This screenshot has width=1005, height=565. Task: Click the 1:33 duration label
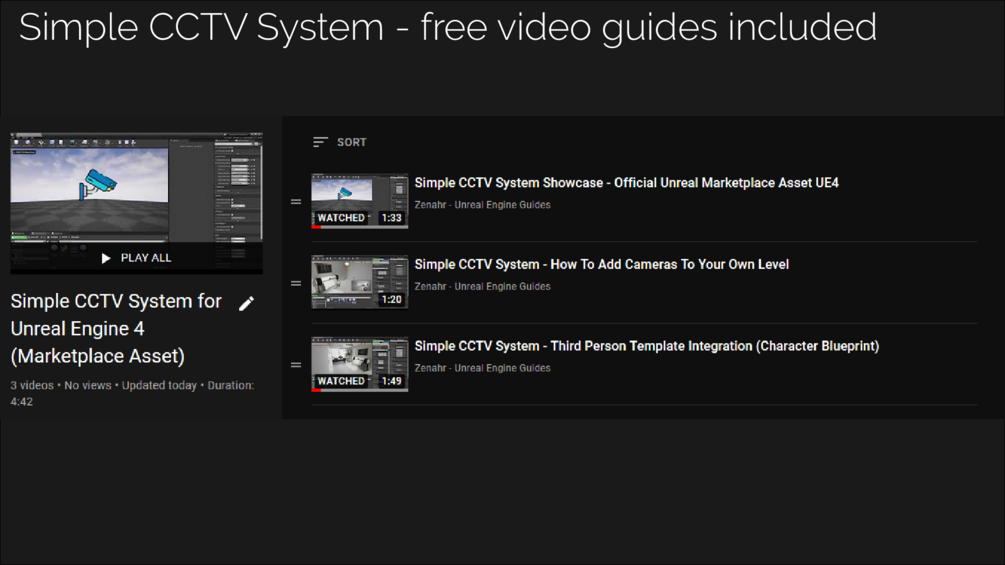click(392, 218)
